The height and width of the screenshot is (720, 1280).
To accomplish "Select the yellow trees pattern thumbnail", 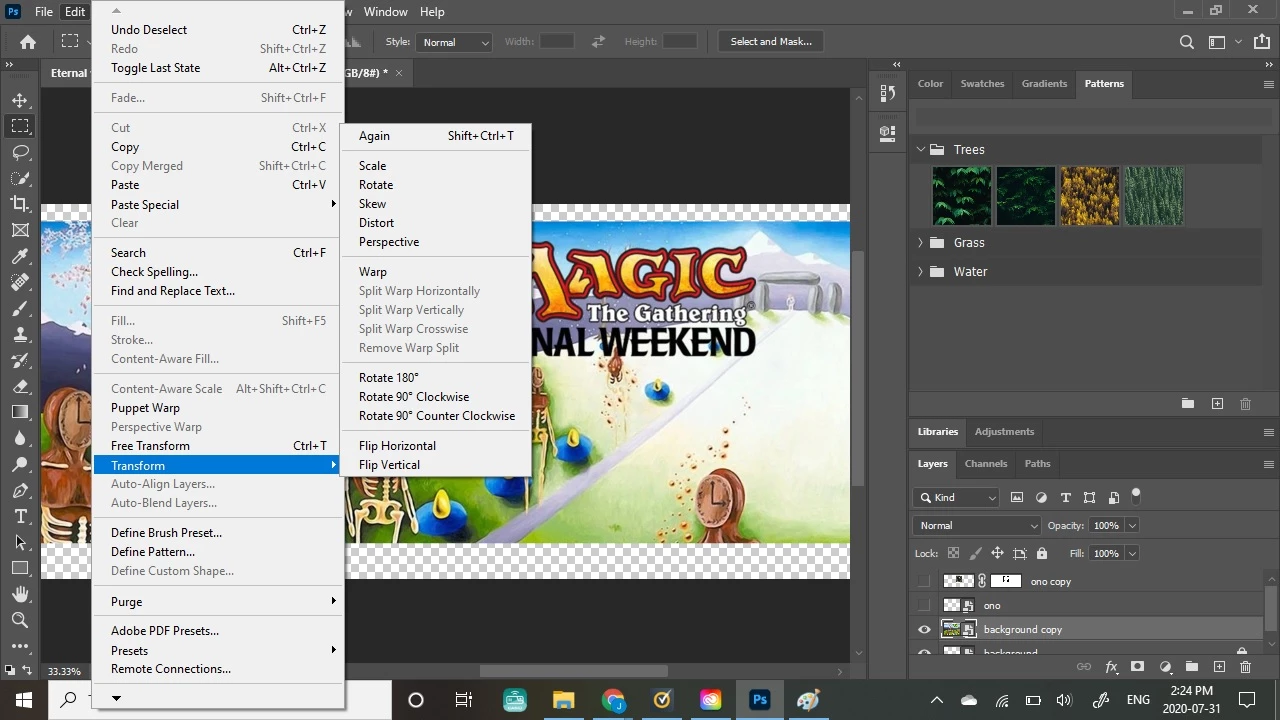I will coord(1089,196).
